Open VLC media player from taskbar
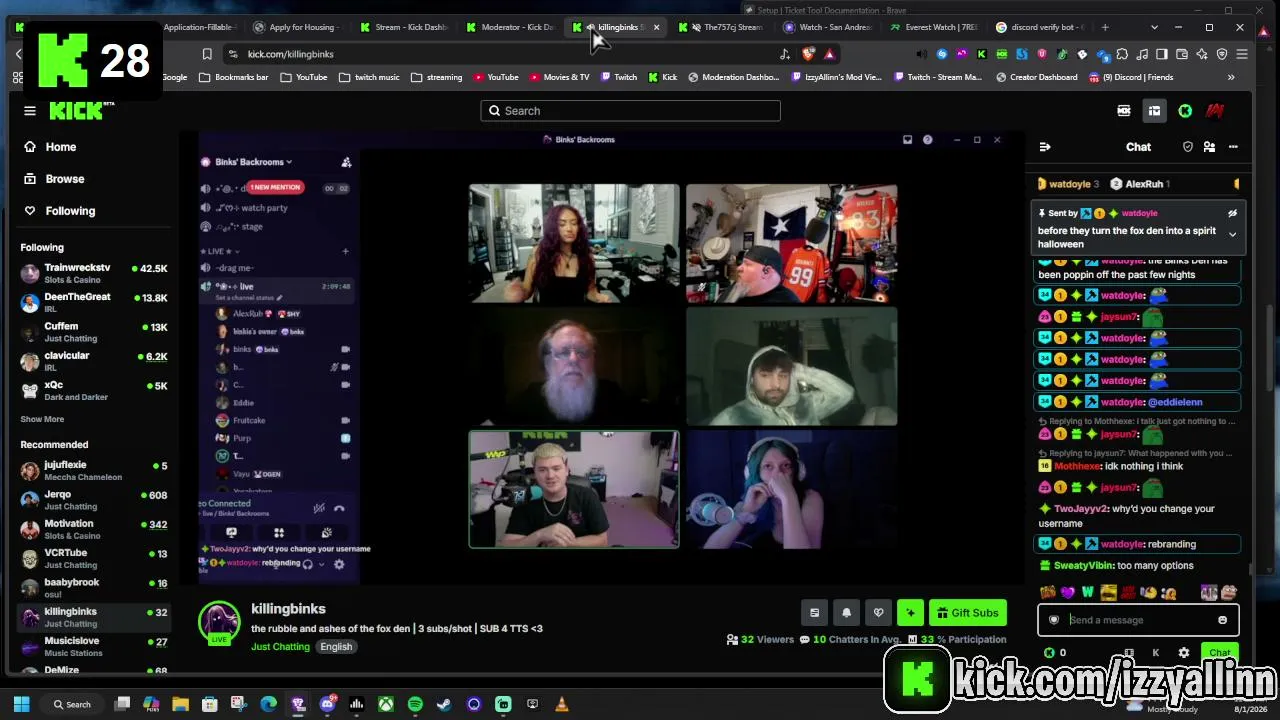Screen dimensions: 1280x720 click(x=561, y=704)
